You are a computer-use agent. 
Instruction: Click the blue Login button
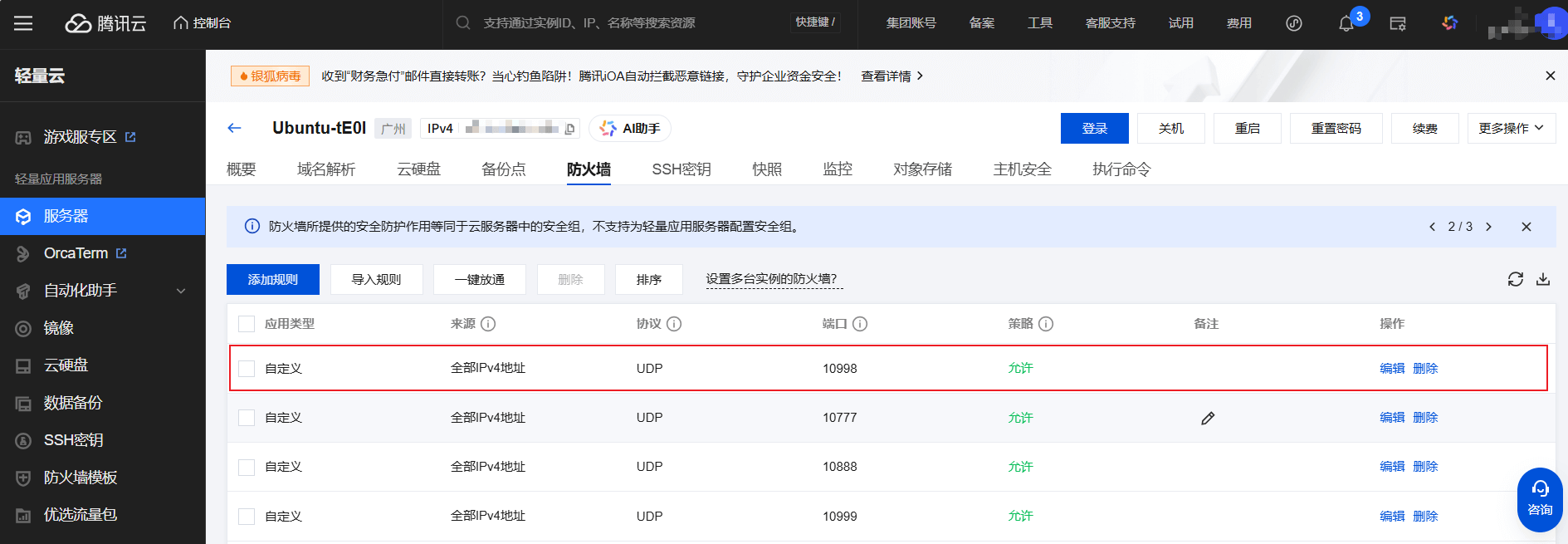tap(1095, 128)
